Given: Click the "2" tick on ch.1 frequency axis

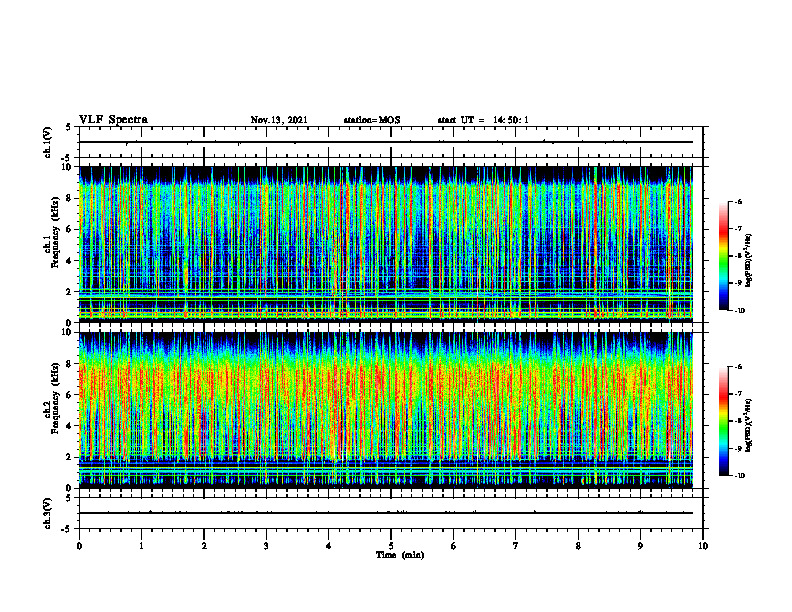Looking at the screenshot, I should click(x=69, y=292).
